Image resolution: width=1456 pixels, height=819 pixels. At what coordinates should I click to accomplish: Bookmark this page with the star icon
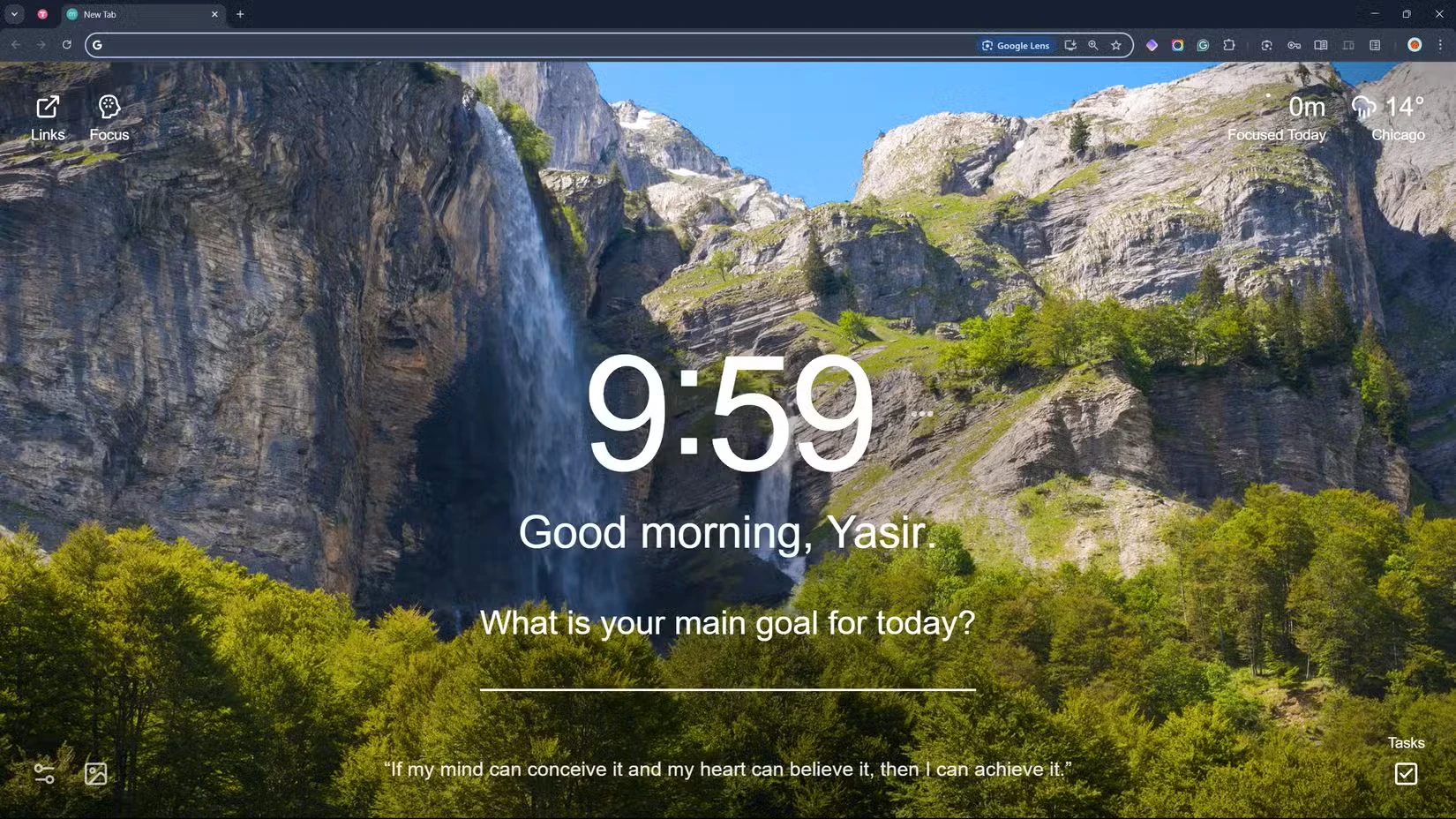(1116, 45)
